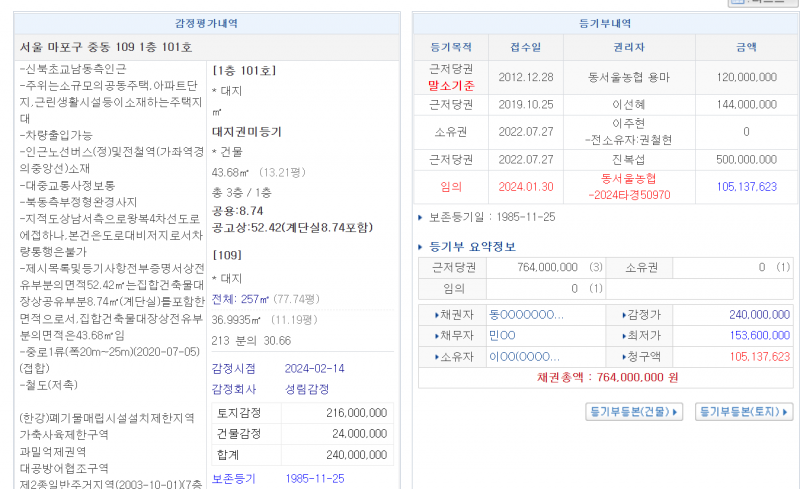This screenshot has height=489, width=800.
Task: Click the red 임의 entry in registry table
Action: click(x=451, y=186)
